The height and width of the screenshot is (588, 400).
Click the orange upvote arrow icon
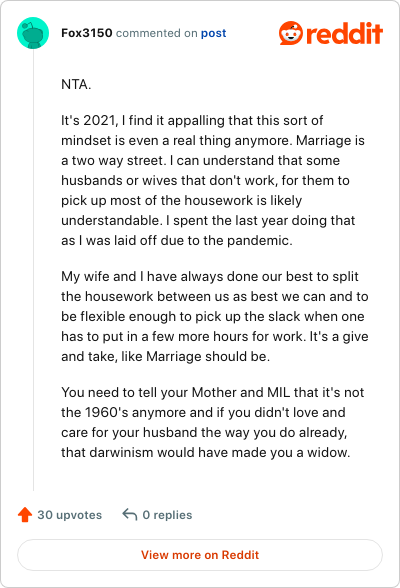point(25,514)
